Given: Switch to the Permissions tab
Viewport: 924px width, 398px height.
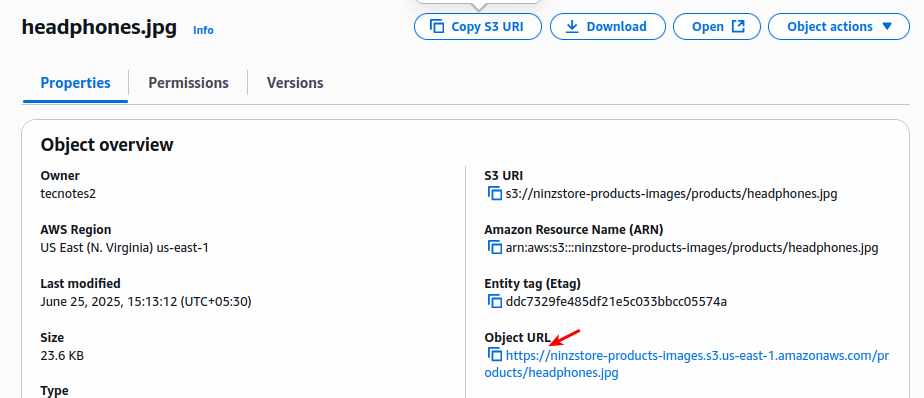Looking at the screenshot, I should tap(188, 83).
